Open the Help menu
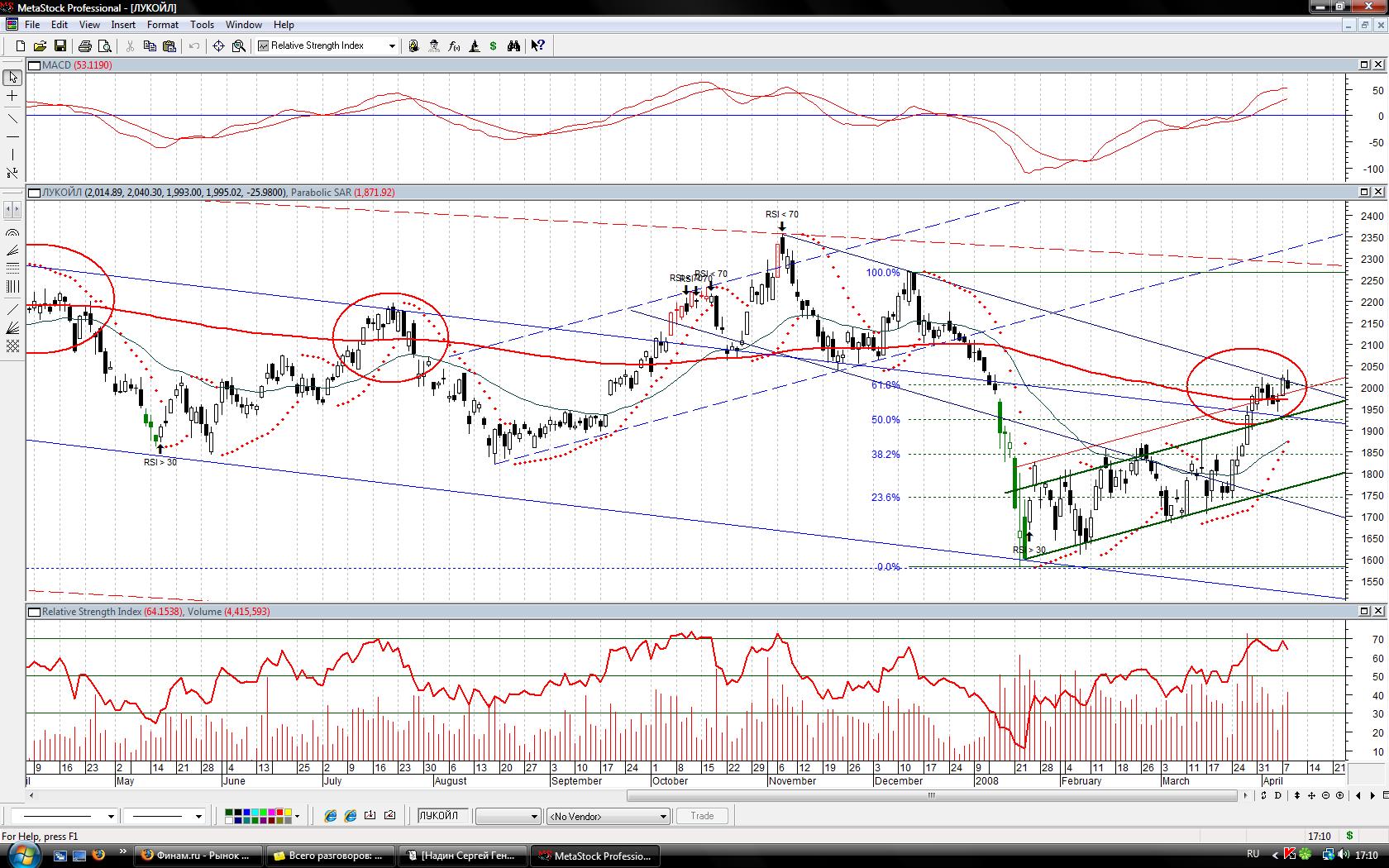The width and height of the screenshot is (1389, 868). tap(284, 25)
